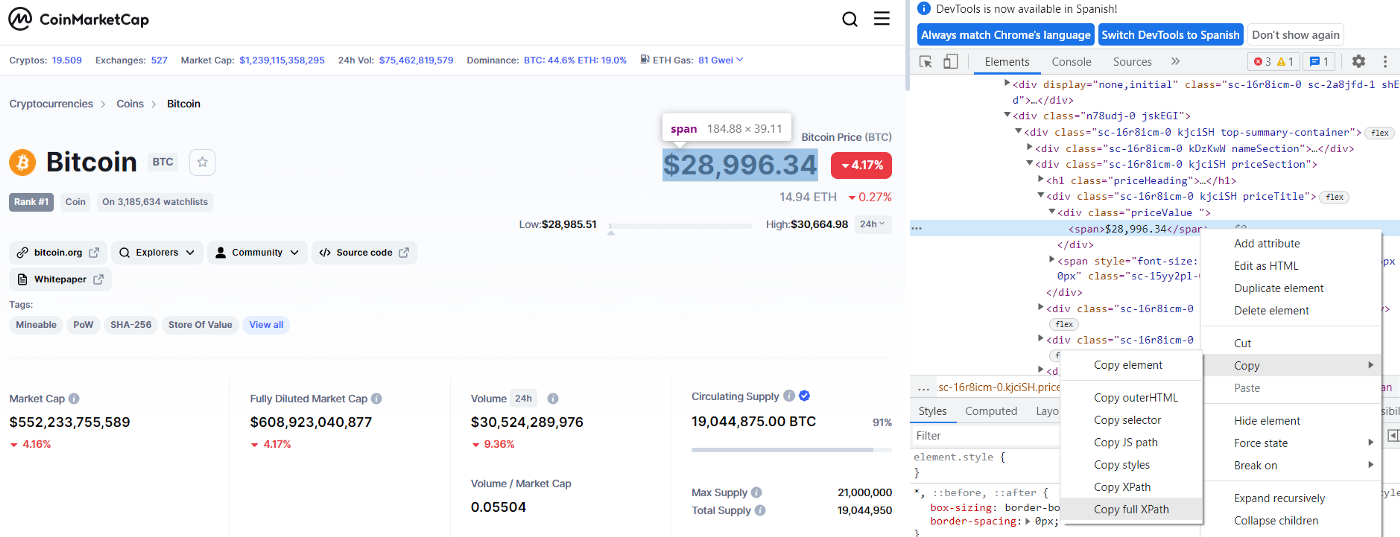Click the Fully Diluted Market Cap info icon
1400x537 pixels.
click(x=377, y=398)
